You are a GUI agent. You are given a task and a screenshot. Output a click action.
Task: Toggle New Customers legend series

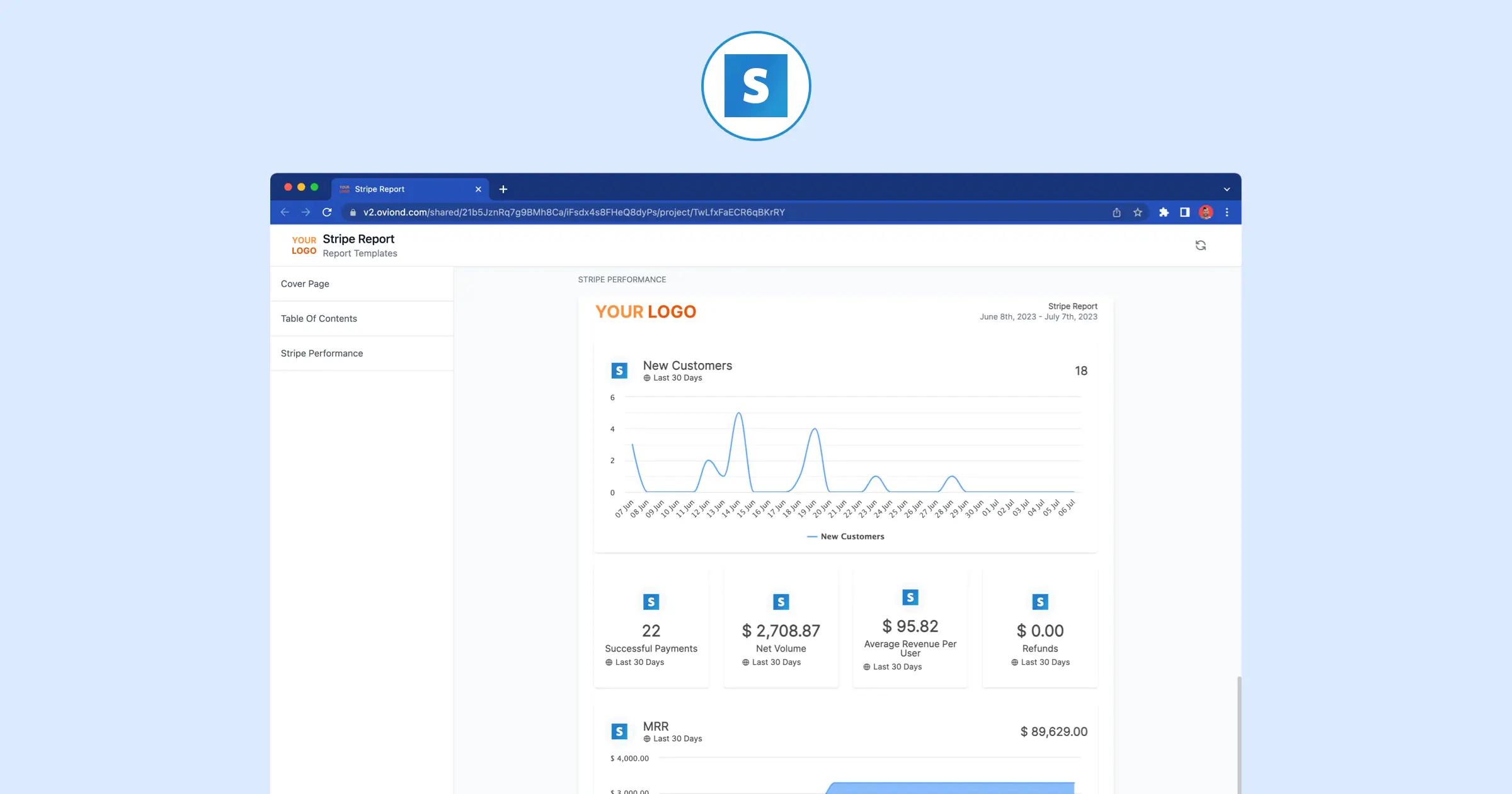click(845, 536)
